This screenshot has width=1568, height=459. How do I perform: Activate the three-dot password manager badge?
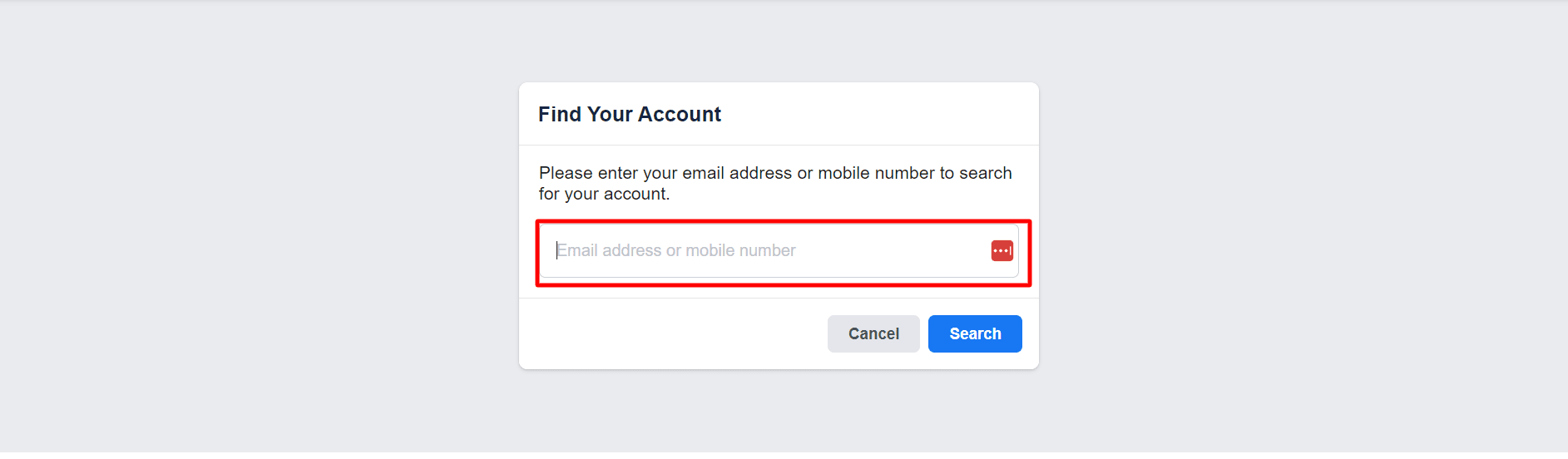pyautogui.click(x=1002, y=250)
